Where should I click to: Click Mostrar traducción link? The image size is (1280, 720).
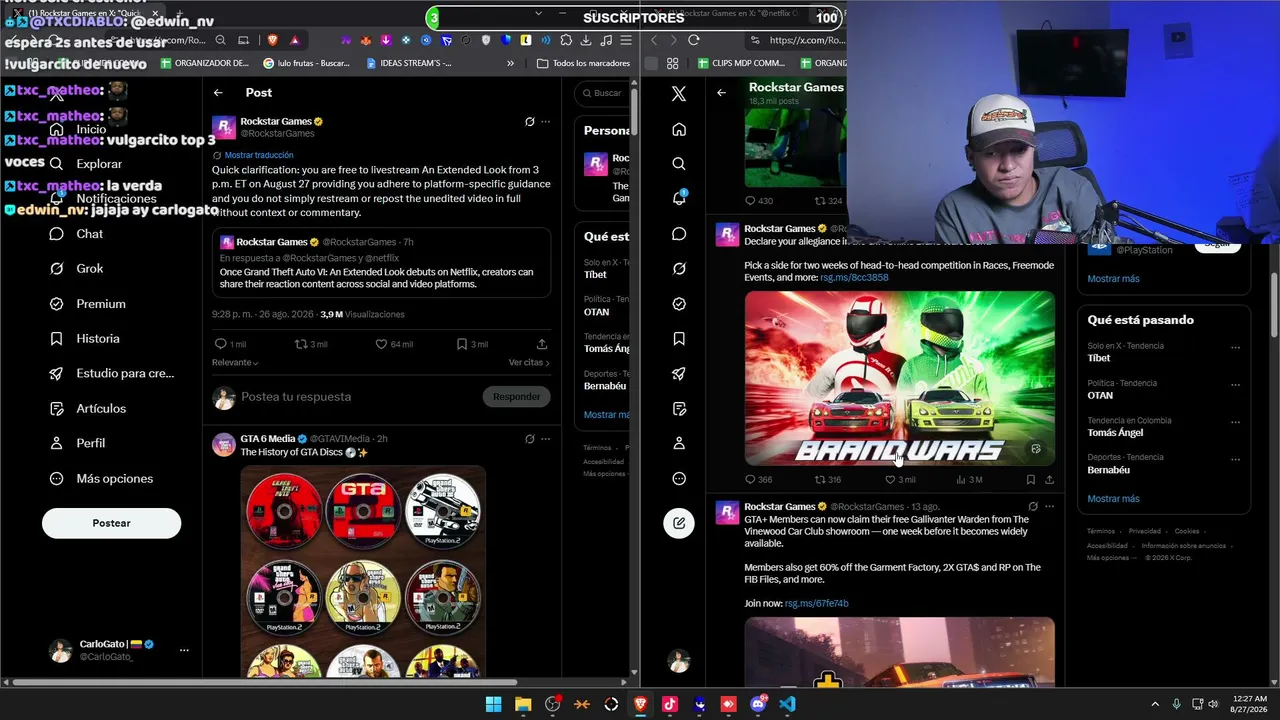click(259, 156)
